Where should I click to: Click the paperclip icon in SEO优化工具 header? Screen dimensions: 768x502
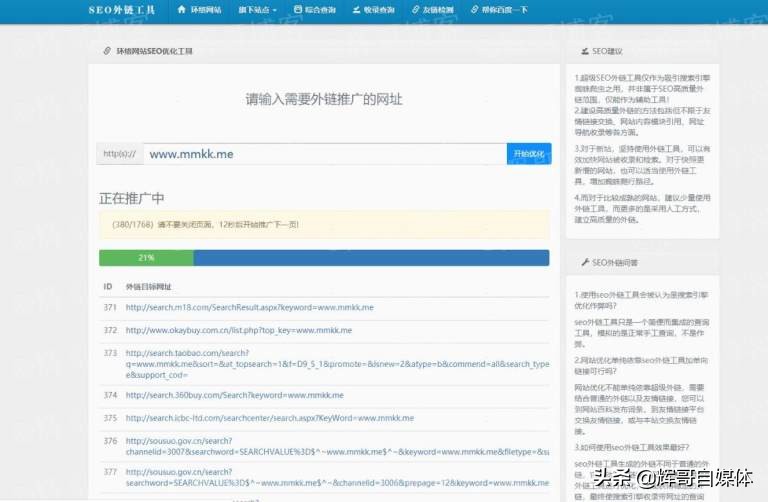pos(107,51)
